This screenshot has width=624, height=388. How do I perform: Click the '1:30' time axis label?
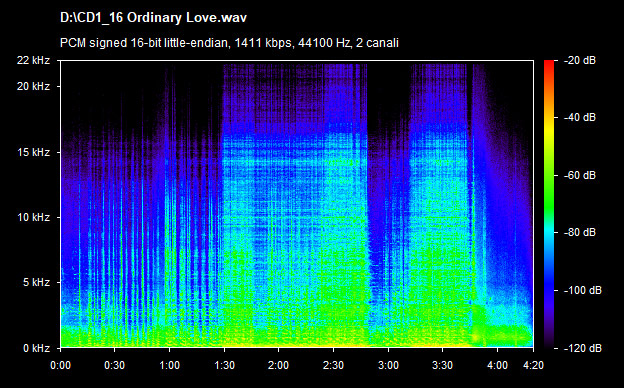(224, 365)
